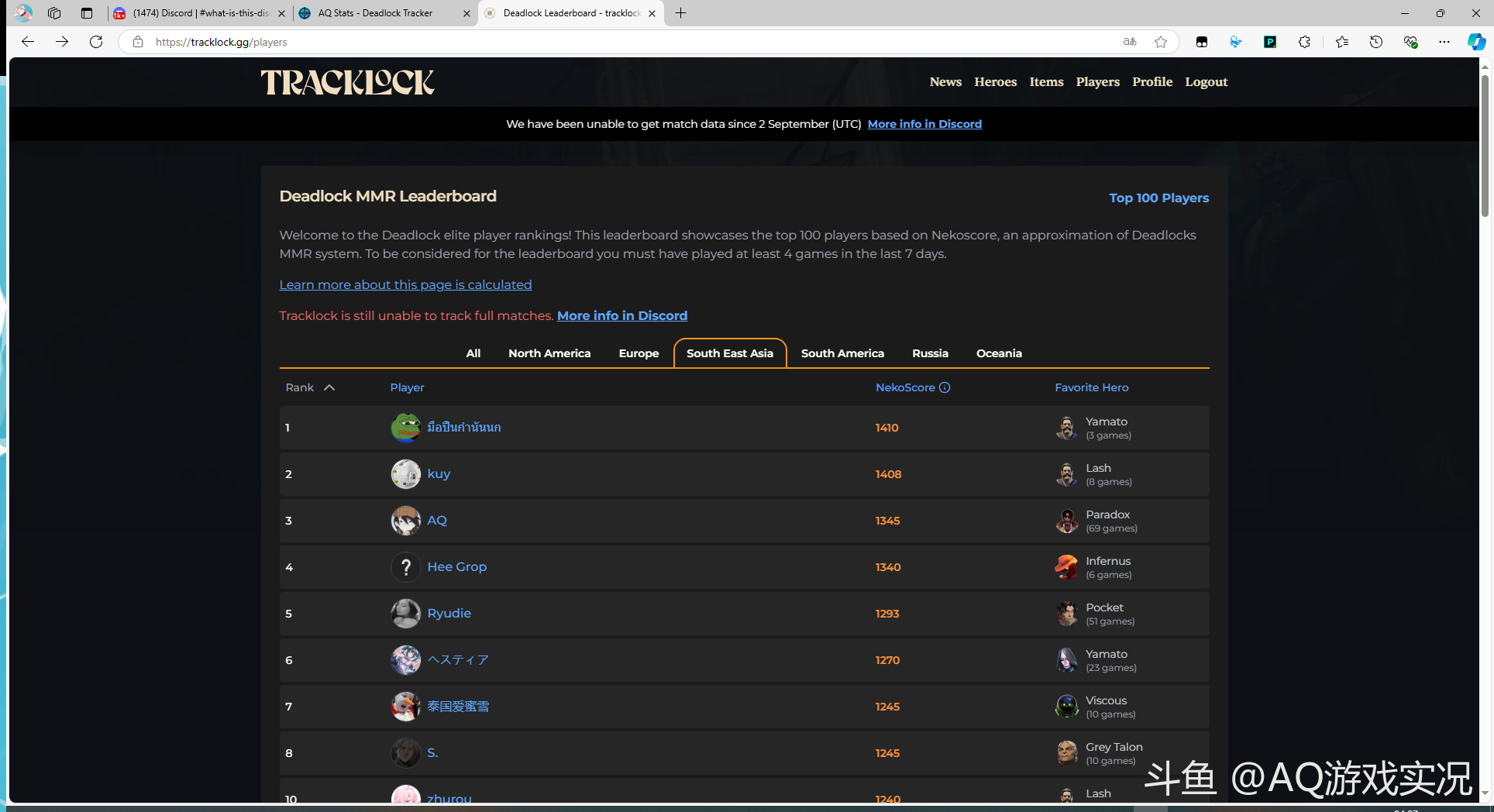Switch to the Europe region tab

click(x=639, y=353)
